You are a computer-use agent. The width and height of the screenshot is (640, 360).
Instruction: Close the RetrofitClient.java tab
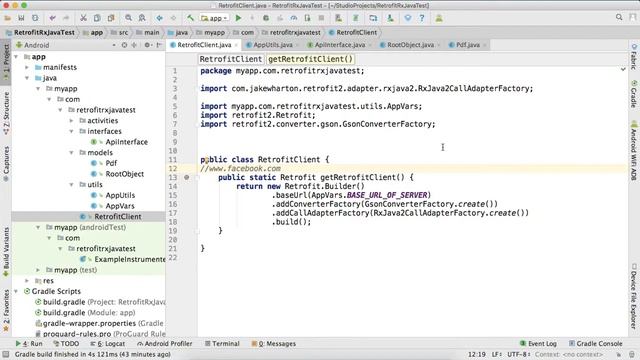pos(236,45)
